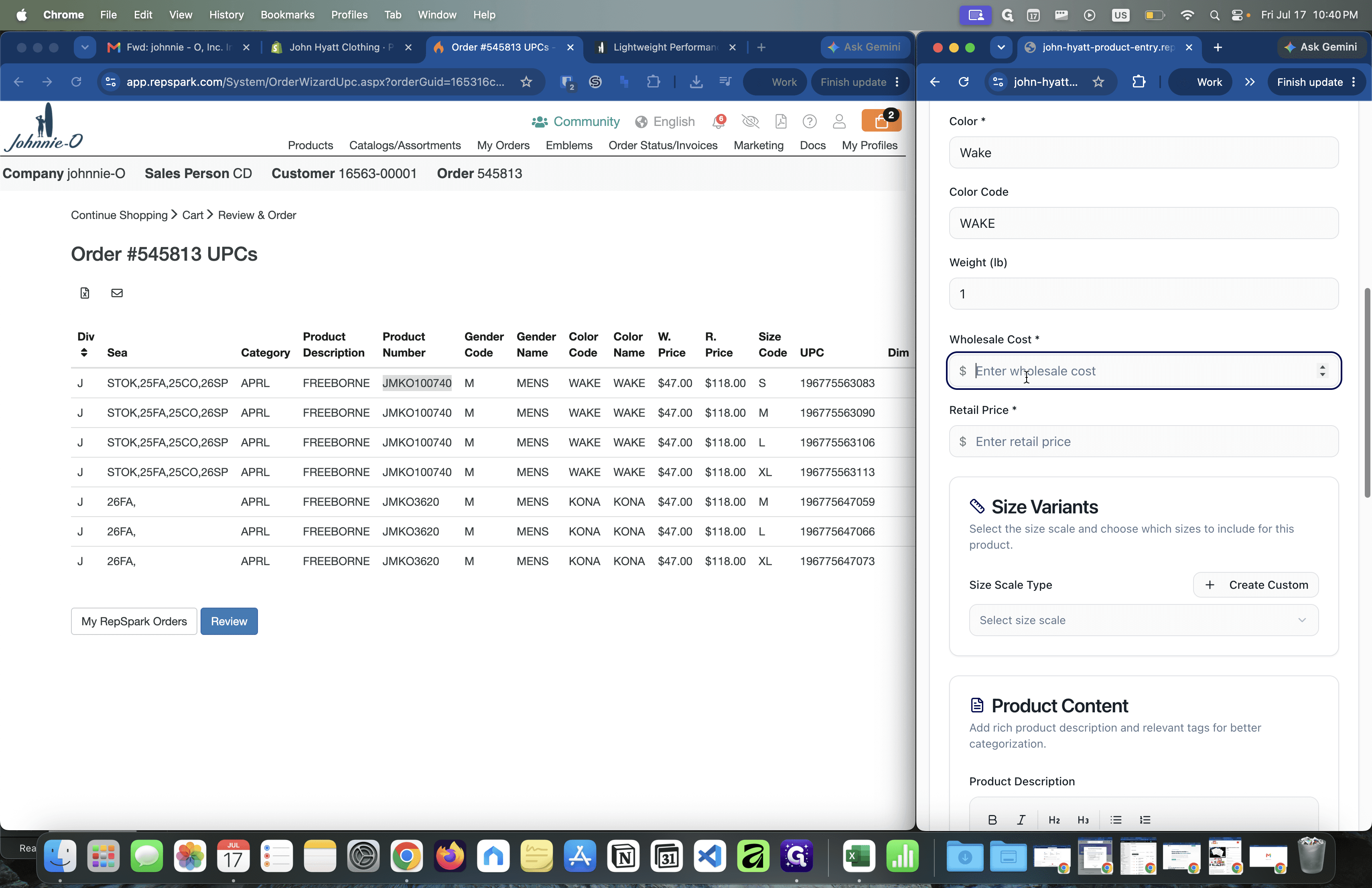Expand the Select size scale dropdown

1143,620
